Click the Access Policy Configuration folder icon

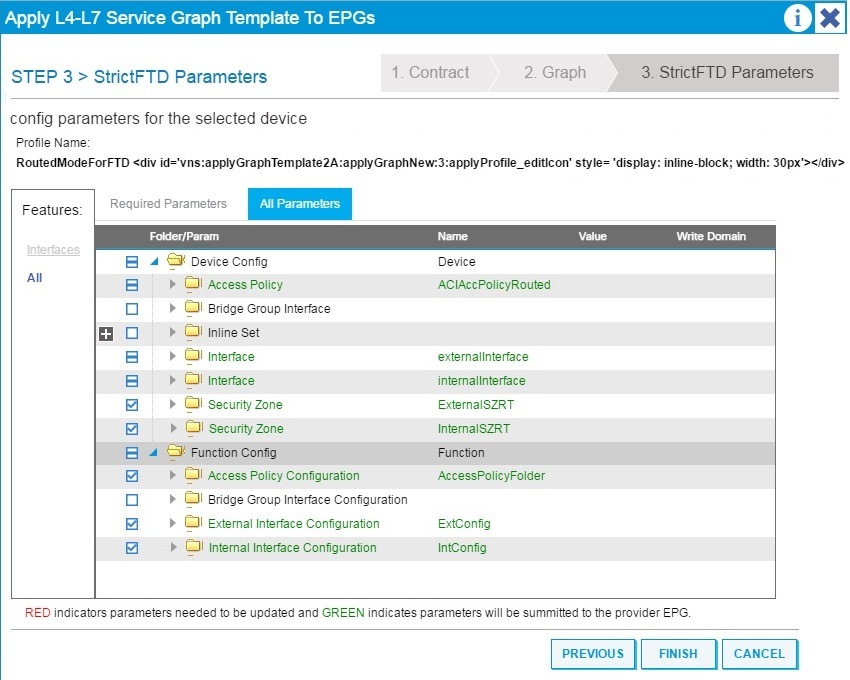(x=194, y=475)
